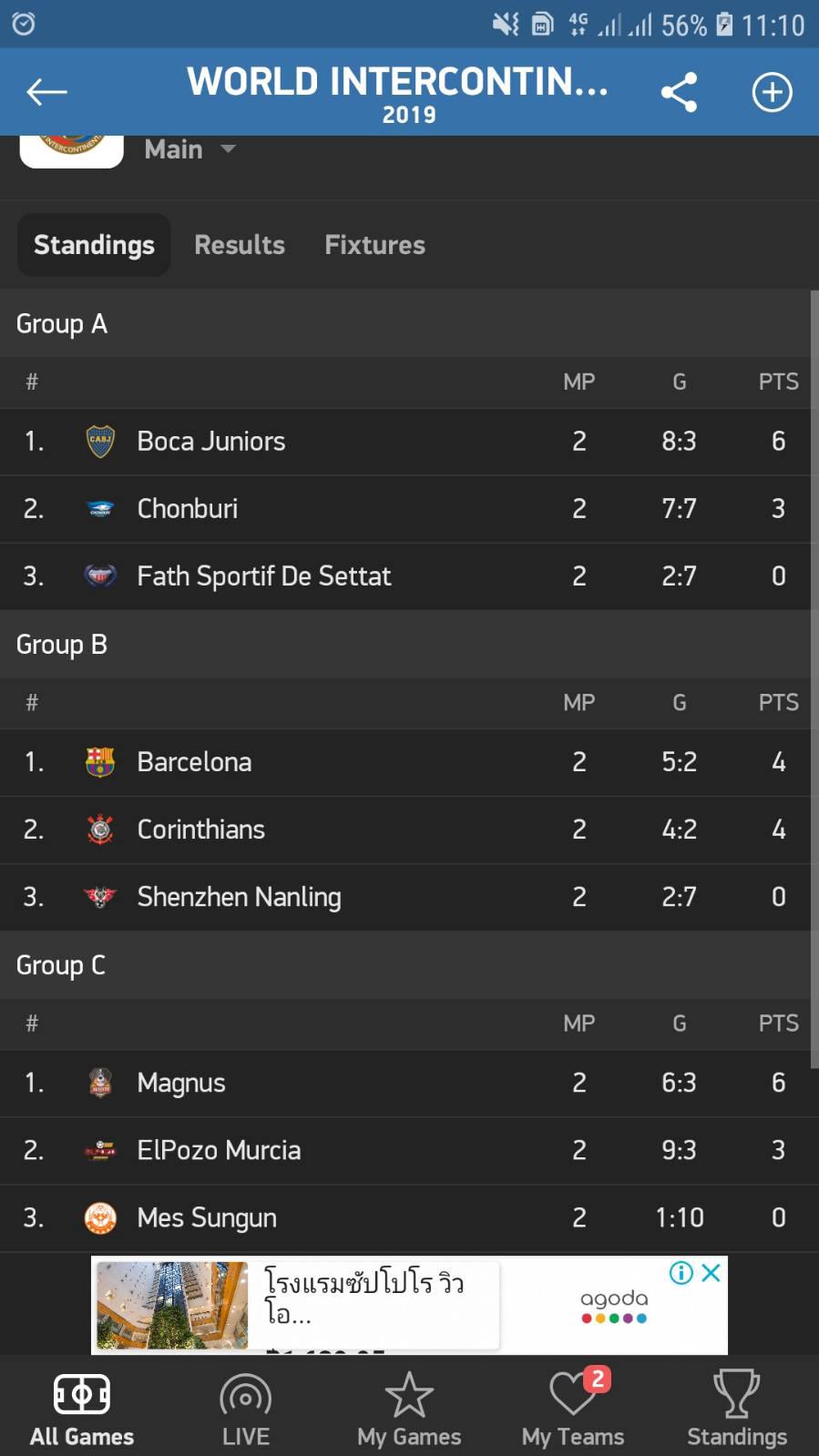Expand the Main dropdown arrow

point(228,148)
